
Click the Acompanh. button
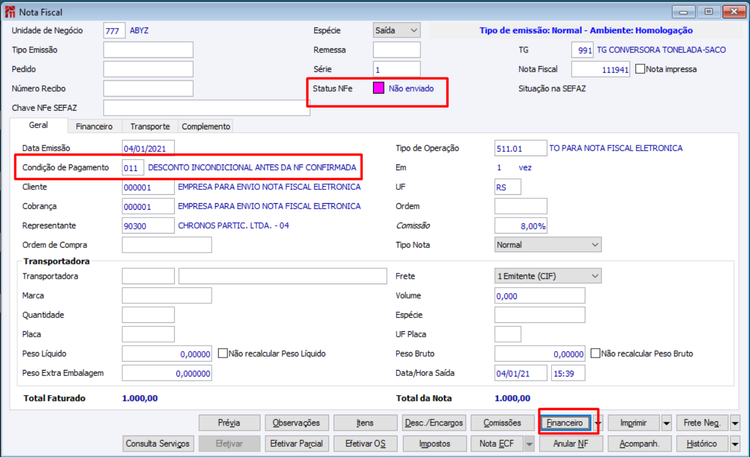[x=640, y=444]
